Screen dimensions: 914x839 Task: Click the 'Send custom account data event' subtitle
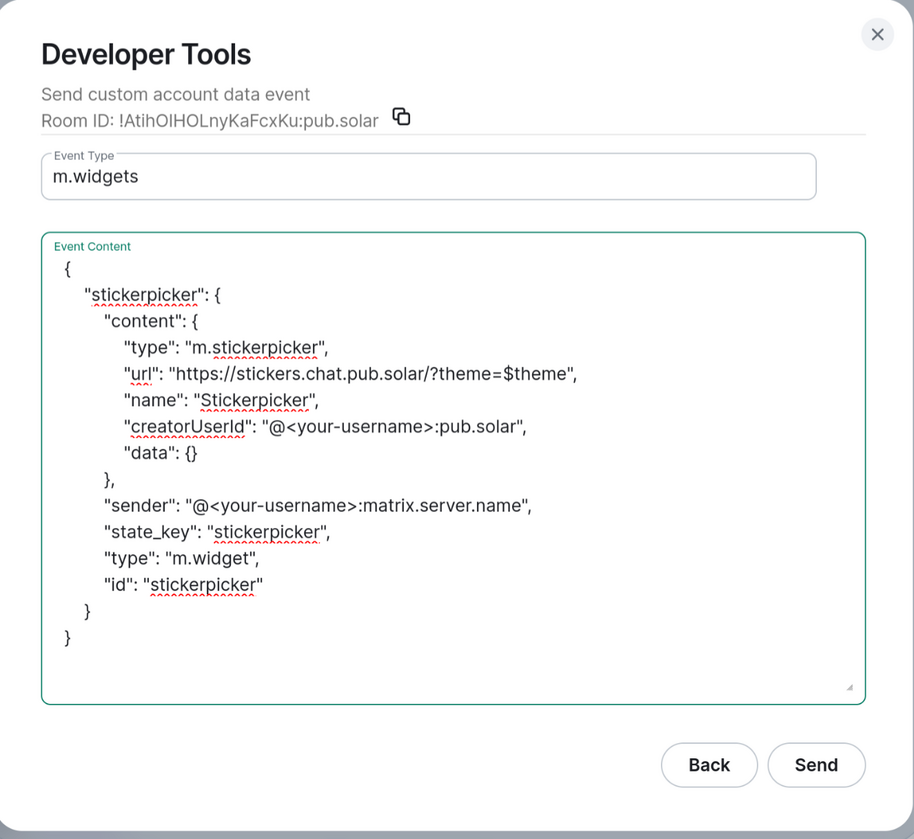tap(176, 94)
